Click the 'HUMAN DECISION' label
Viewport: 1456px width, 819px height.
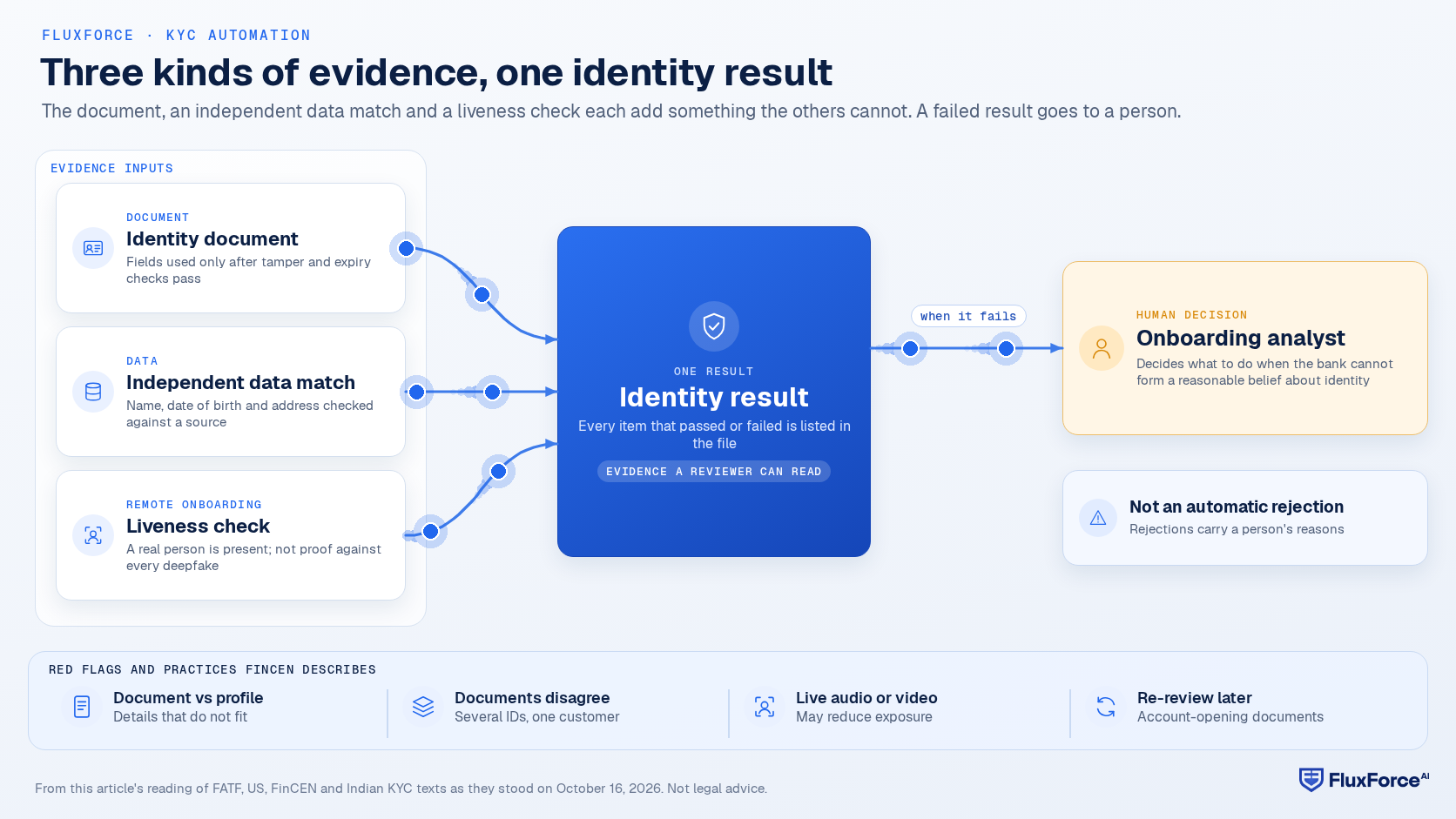click(x=1191, y=315)
